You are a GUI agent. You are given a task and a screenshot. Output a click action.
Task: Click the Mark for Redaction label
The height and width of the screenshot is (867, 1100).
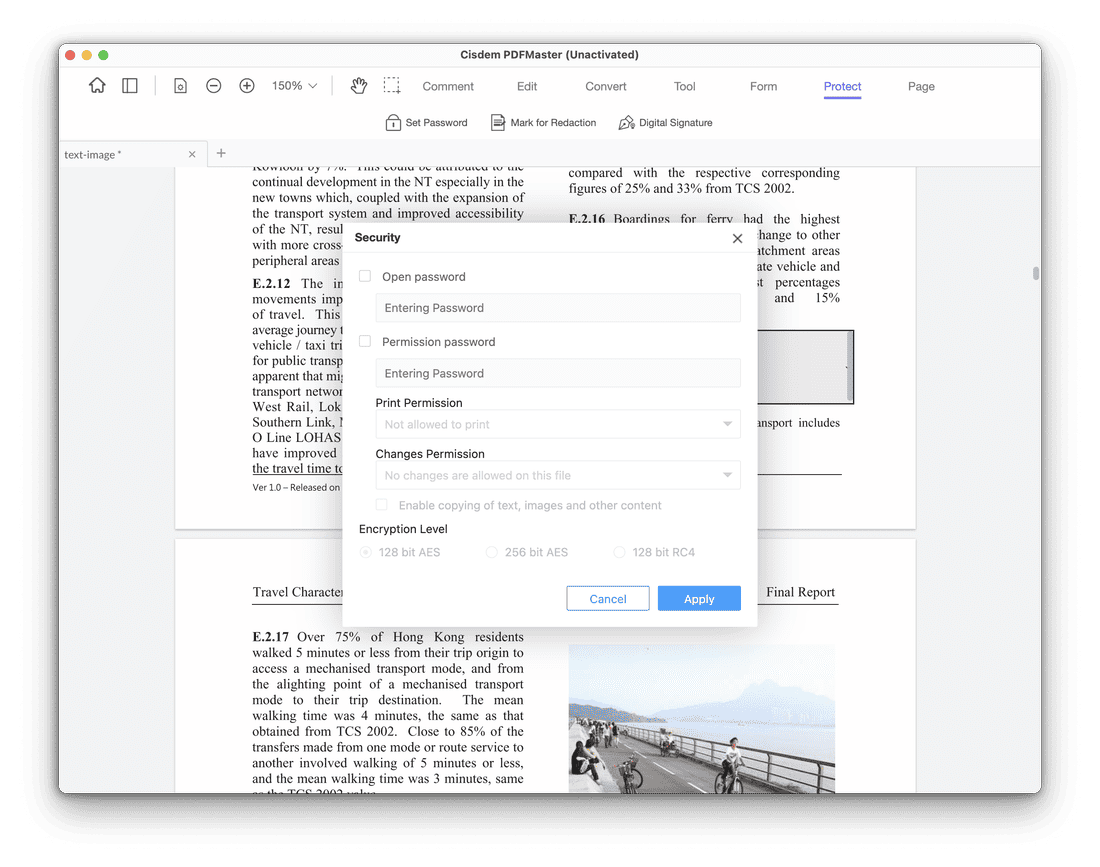click(554, 123)
